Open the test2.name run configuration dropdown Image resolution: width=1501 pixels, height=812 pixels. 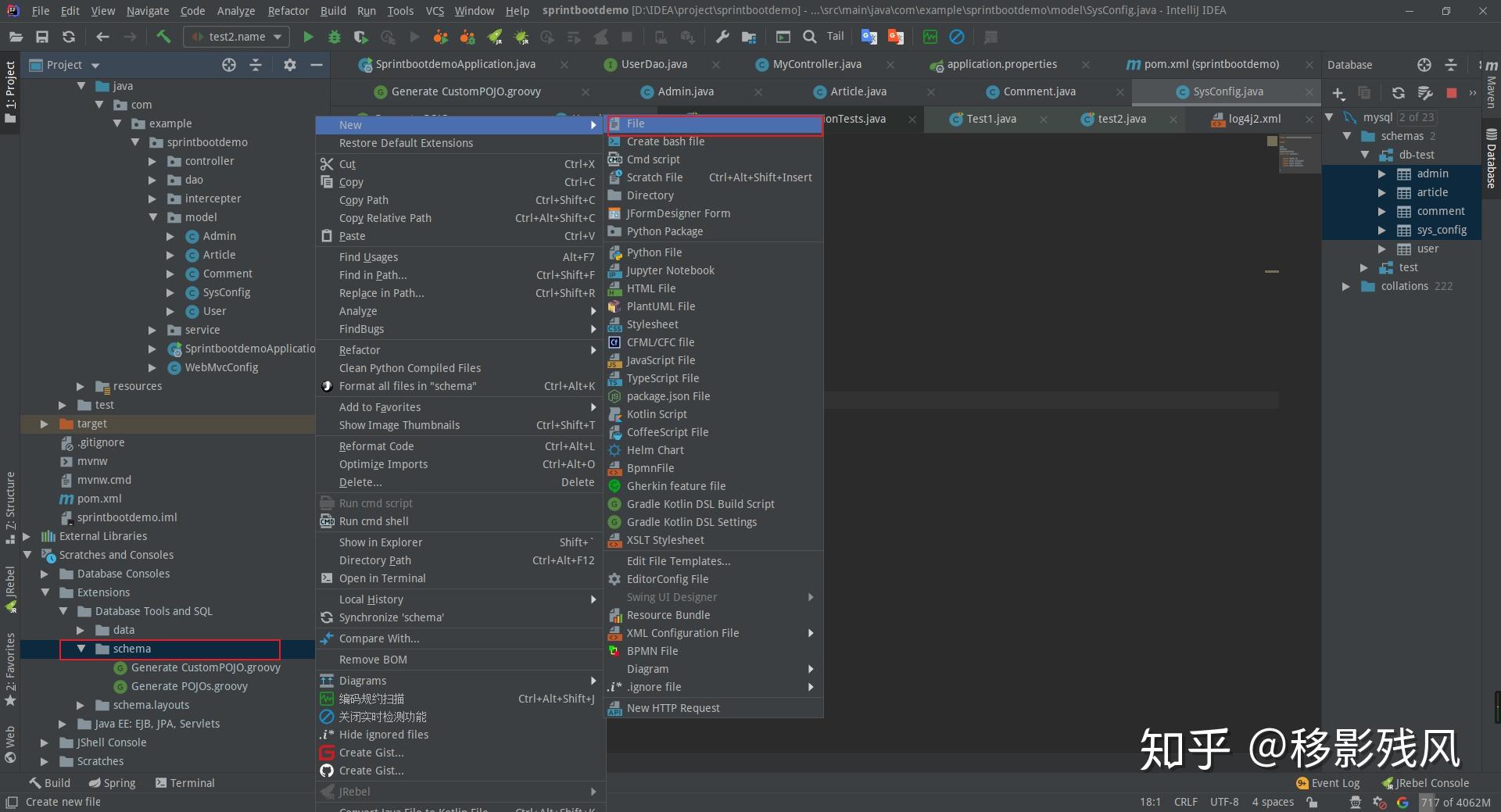point(236,37)
